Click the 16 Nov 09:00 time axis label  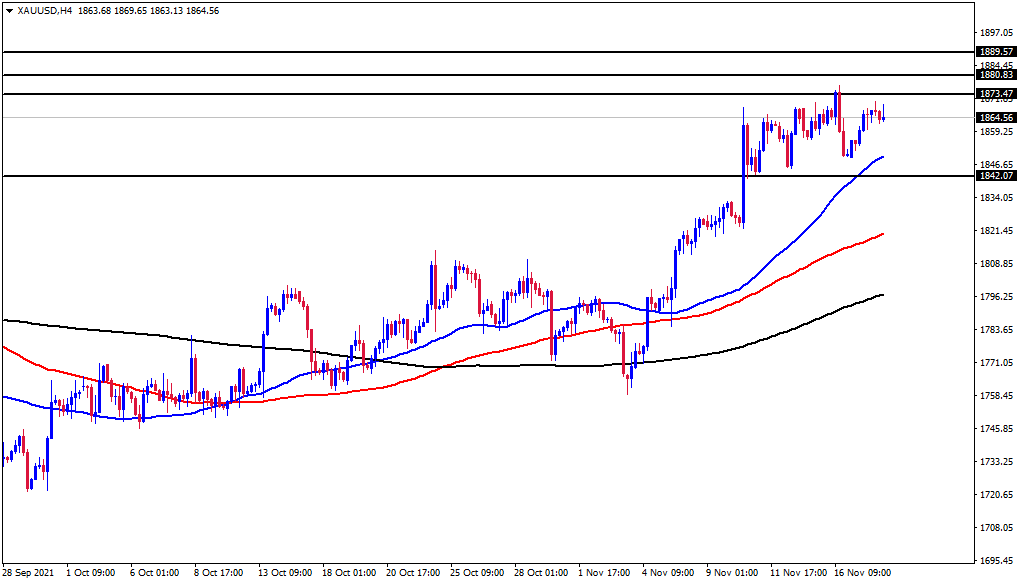(863, 573)
